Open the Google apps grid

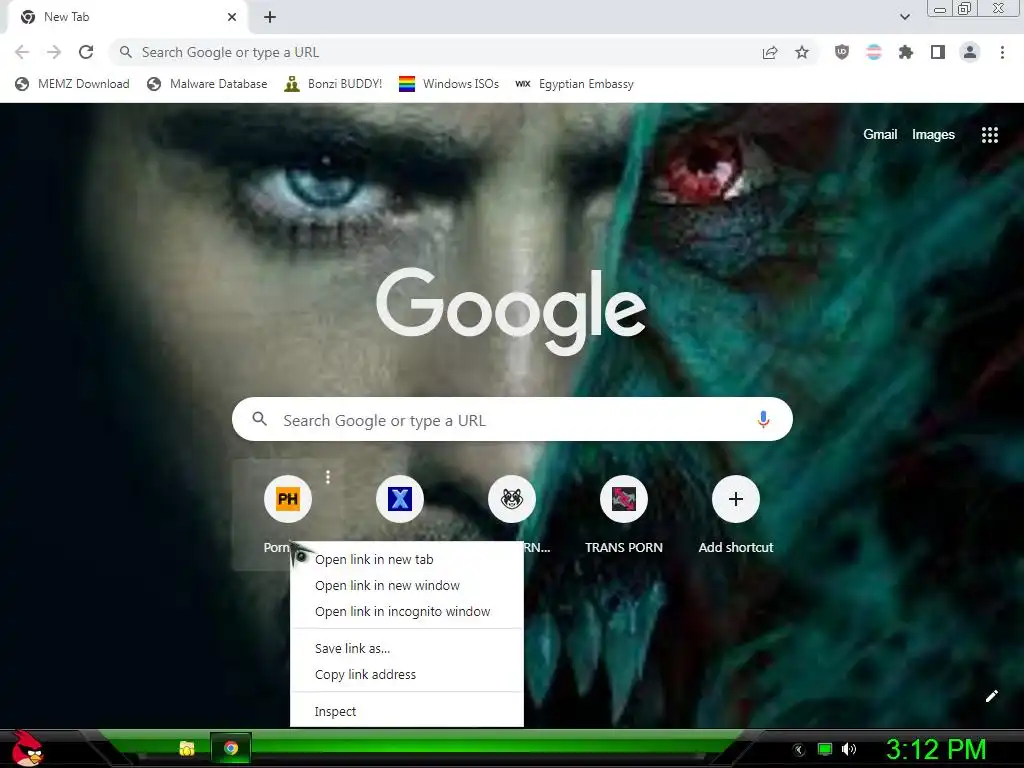[x=989, y=135]
